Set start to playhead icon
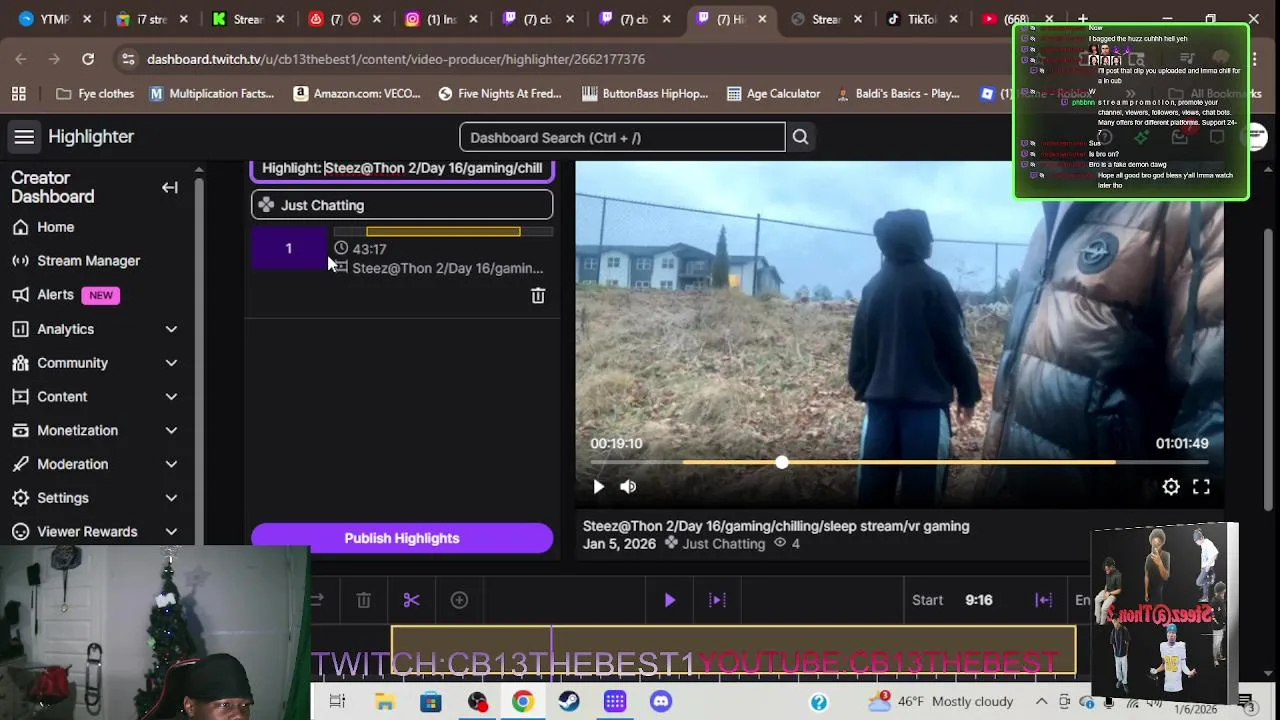Screen dimensions: 1280x720 pos(1043,600)
